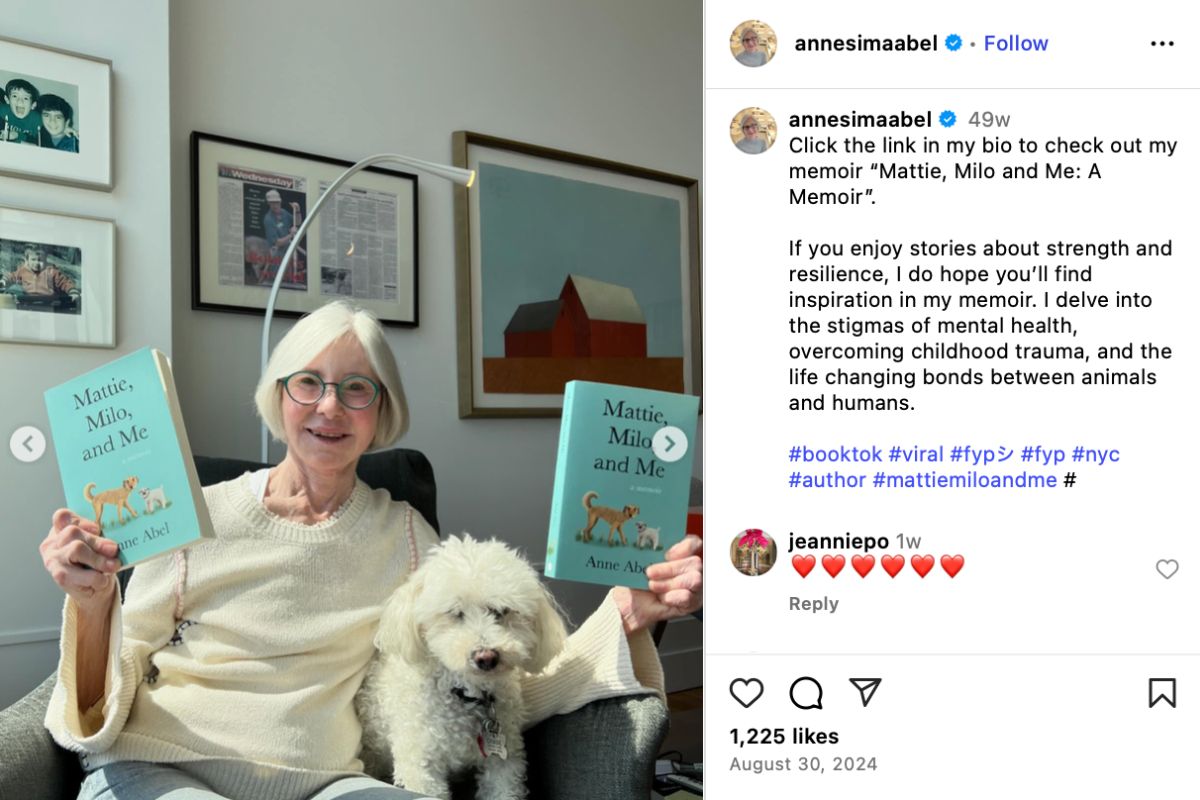Open jeanniepo username link
The height and width of the screenshot is (800, 1200).
(838, 541)
